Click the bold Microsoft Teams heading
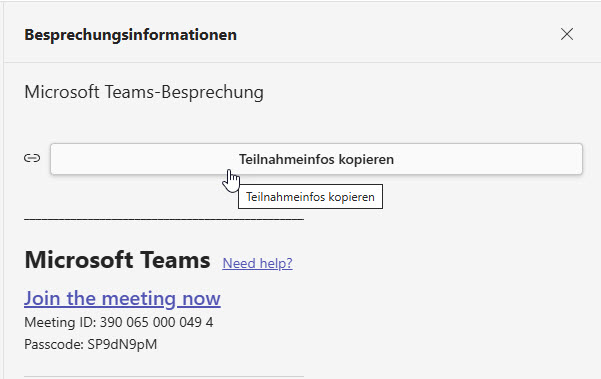 point(117,260)
